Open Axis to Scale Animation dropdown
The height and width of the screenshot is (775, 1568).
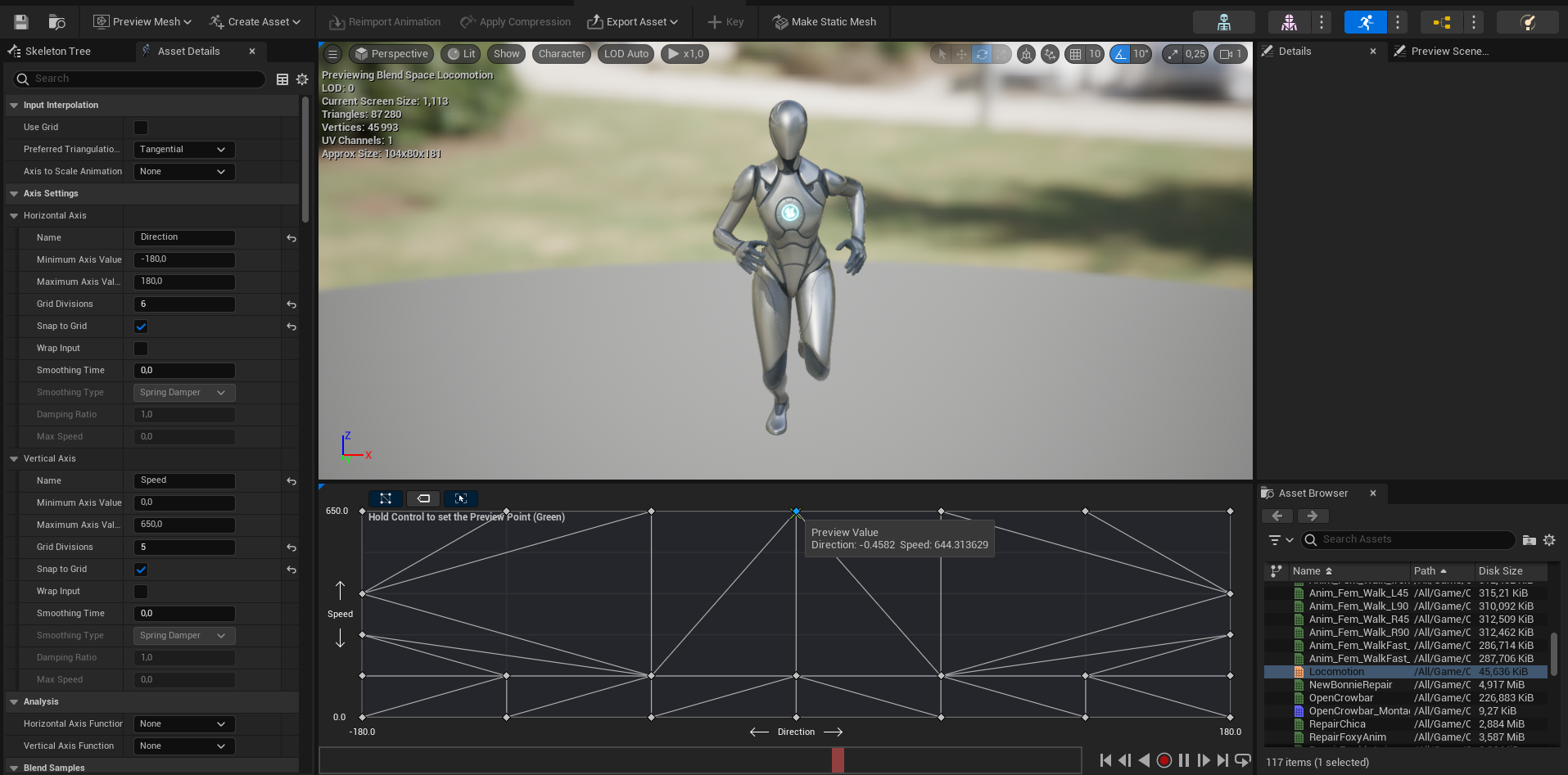point(183,172)
